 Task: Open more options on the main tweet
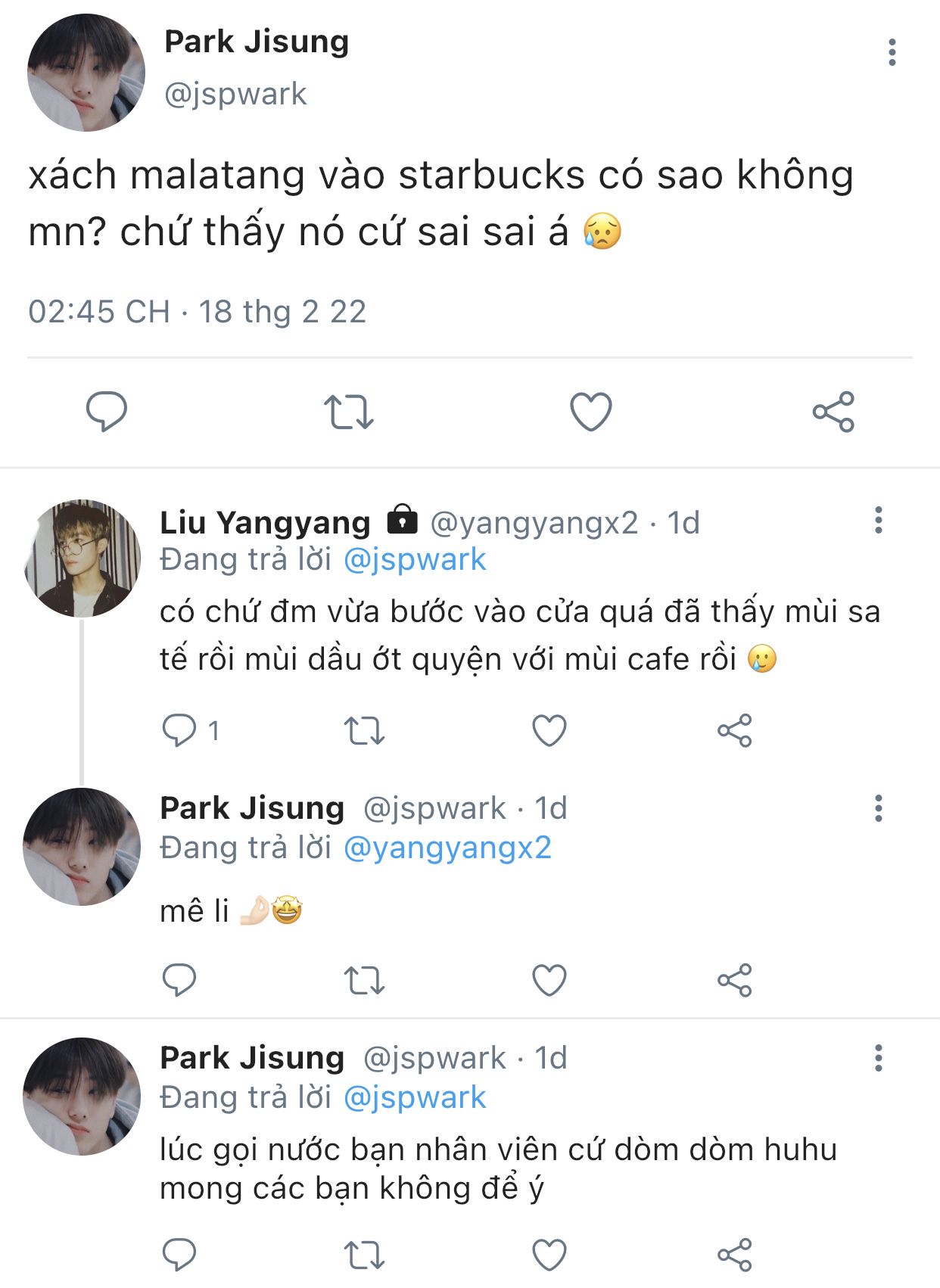892,52
